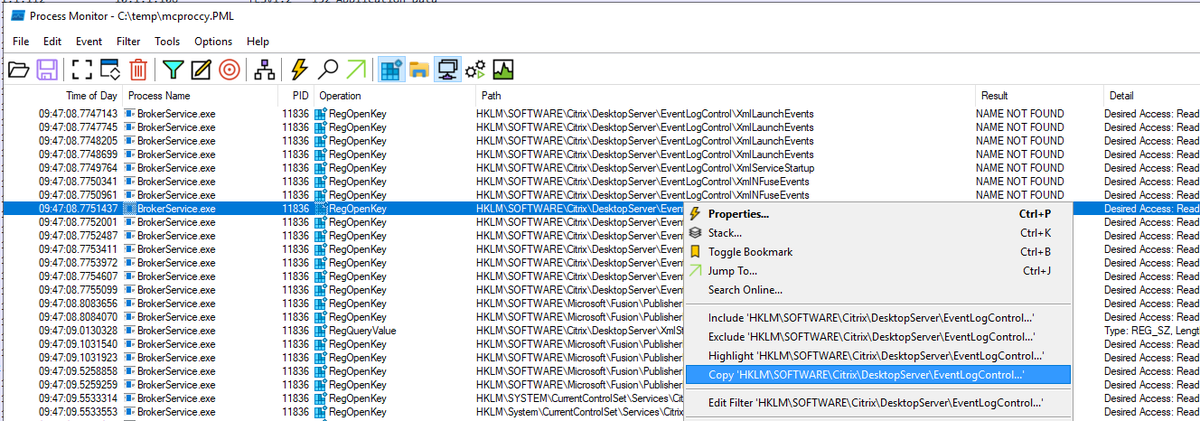
Task: Open the Filter menu
Action: coord(128,41)
